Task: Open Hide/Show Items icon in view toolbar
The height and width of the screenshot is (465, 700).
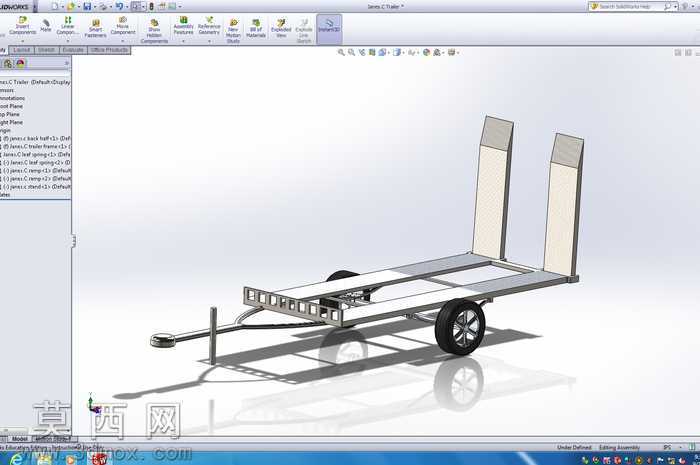Action: [411, 53]
